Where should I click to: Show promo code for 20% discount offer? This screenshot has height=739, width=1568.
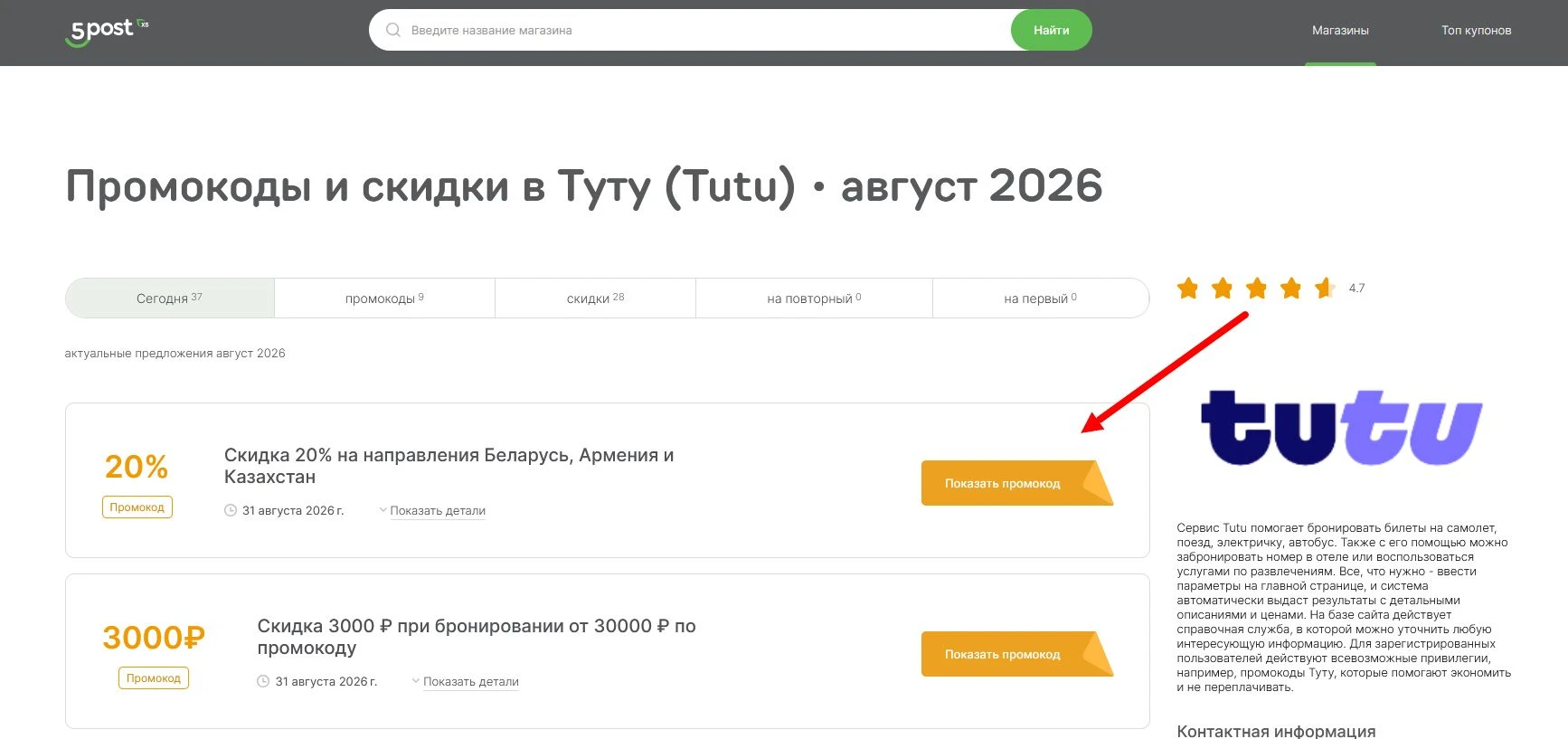click(x=1017, y=483)
